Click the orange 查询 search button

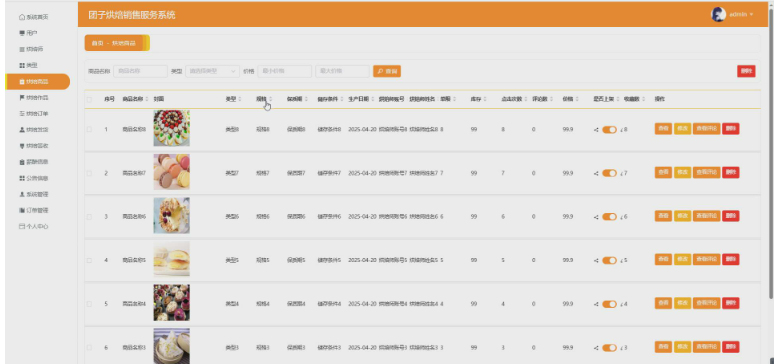pos(387,71)
